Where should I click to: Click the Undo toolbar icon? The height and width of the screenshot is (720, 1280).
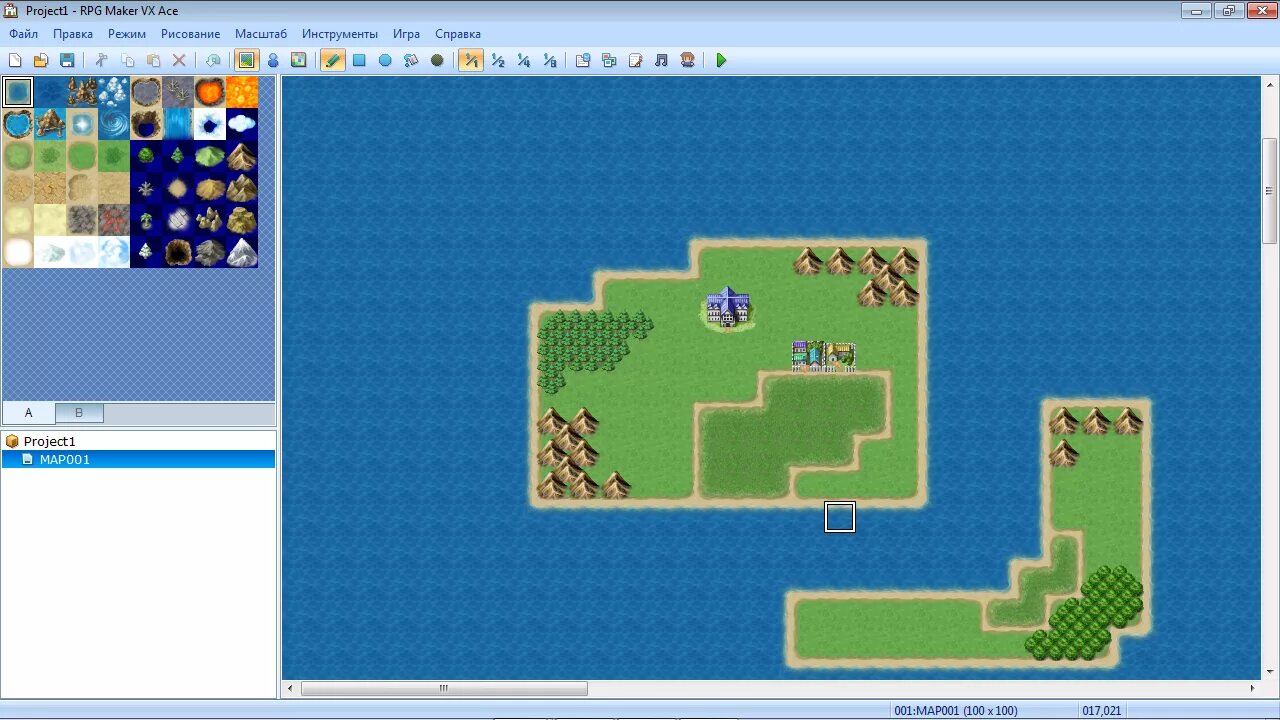coord(213,61)
